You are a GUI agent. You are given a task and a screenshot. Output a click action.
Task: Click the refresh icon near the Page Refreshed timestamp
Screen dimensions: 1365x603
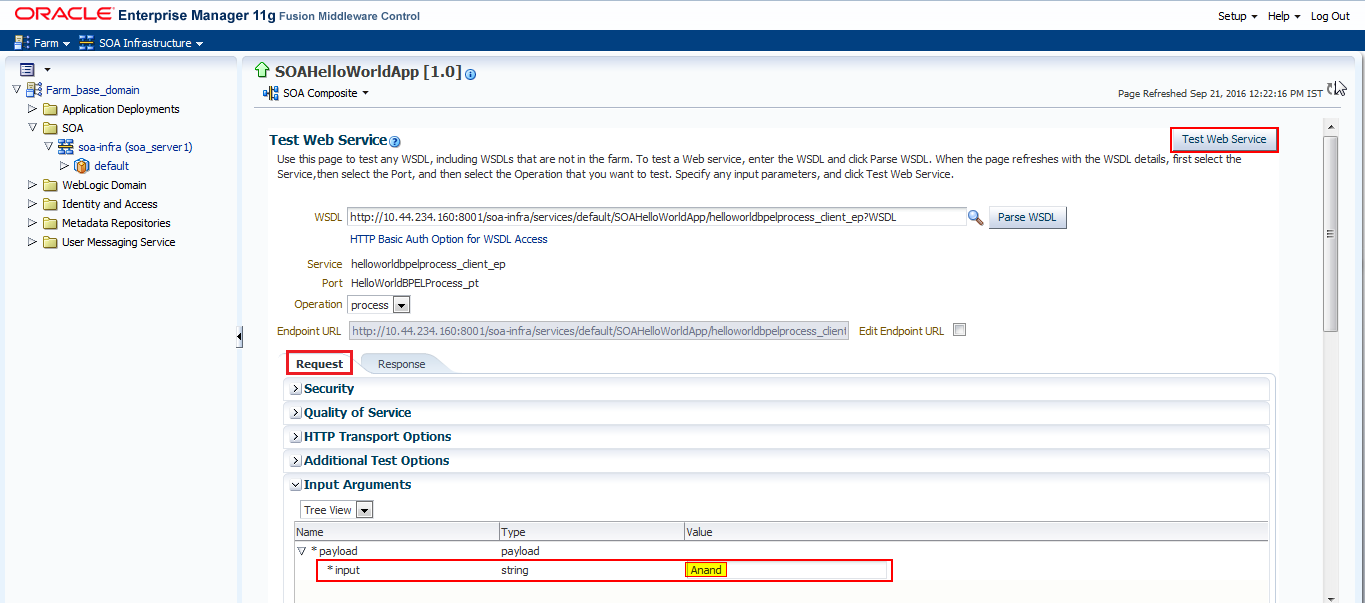tap(1330, 87)
